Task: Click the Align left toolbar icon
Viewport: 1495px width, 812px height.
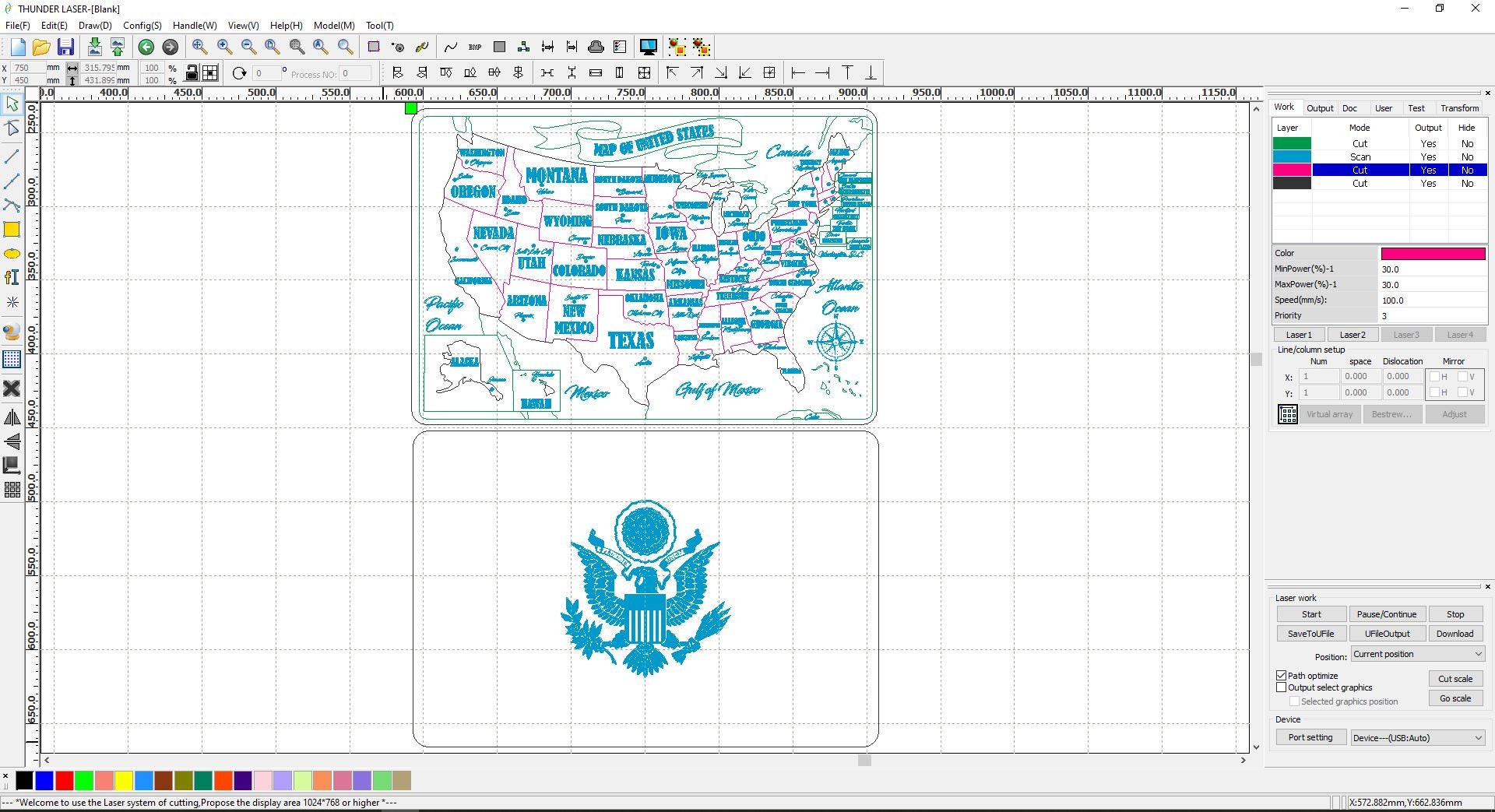Action: click(398, 72)
